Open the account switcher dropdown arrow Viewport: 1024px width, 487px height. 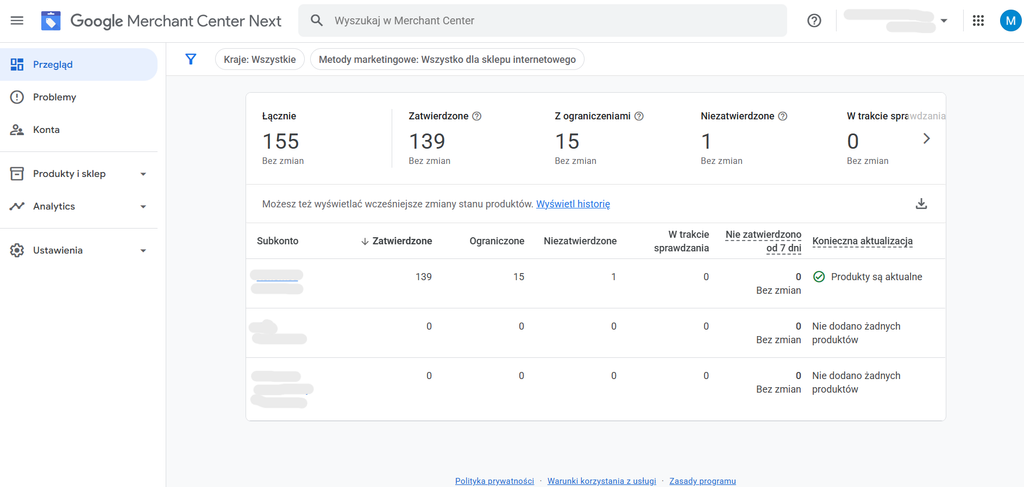(x=944, y=21)
